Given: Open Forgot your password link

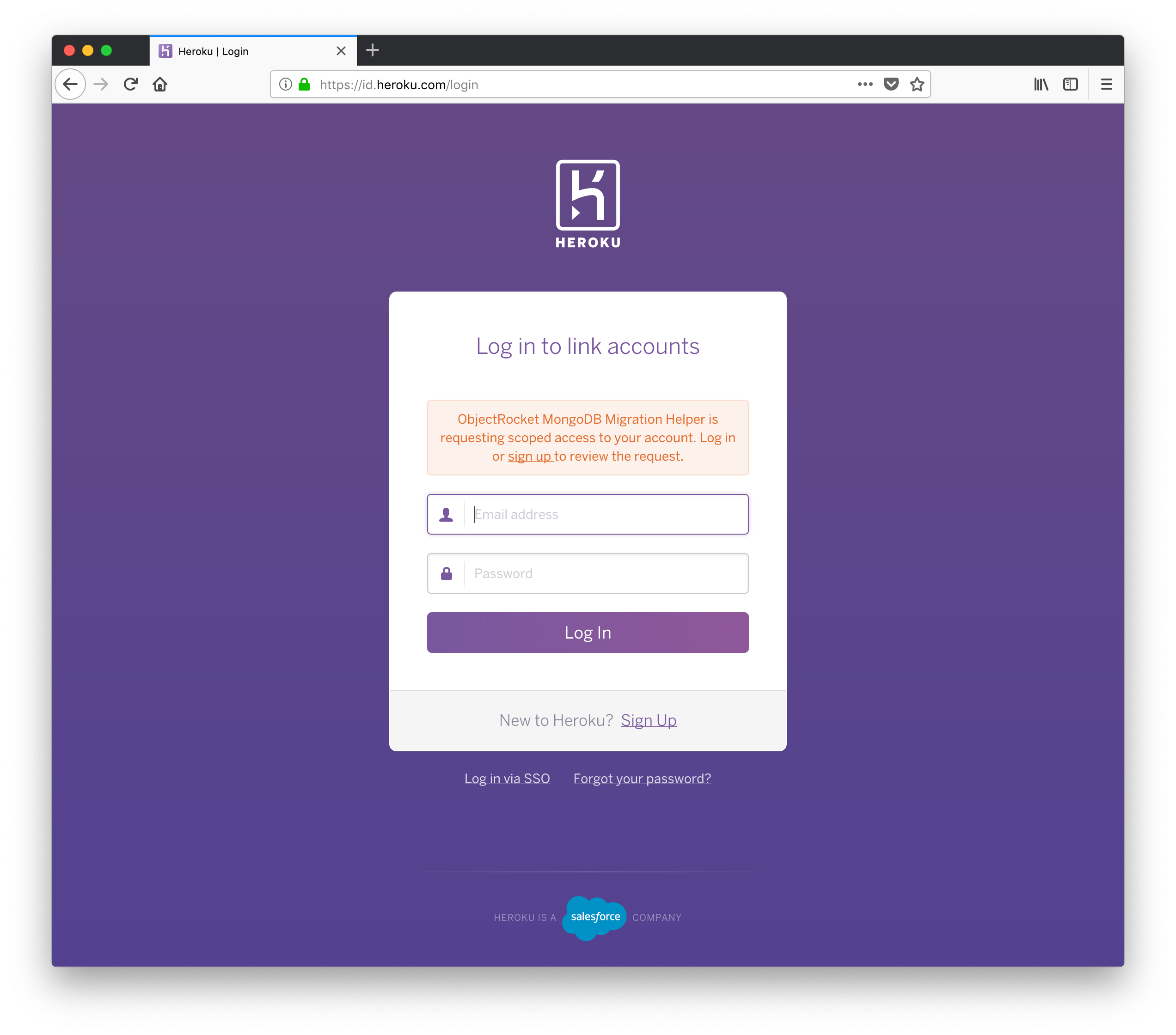Looking at the screenshot, I should coord(642,779).
